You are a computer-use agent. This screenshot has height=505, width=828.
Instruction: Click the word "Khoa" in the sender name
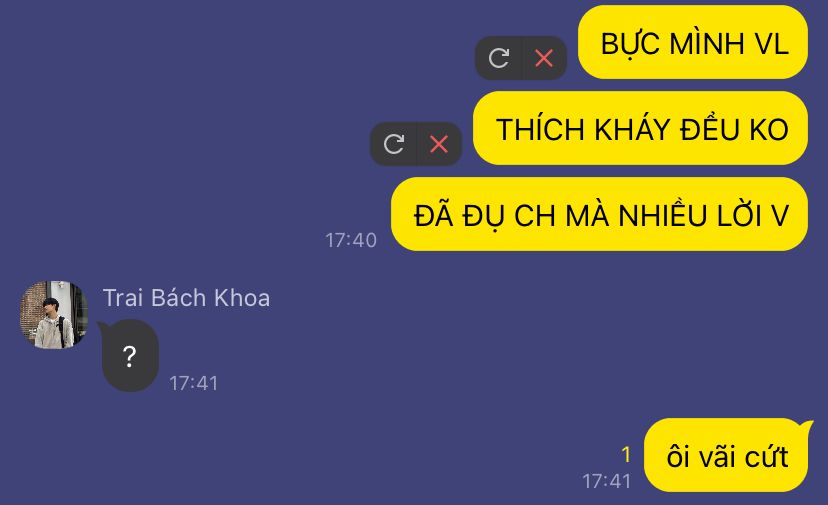pos(242,298)
